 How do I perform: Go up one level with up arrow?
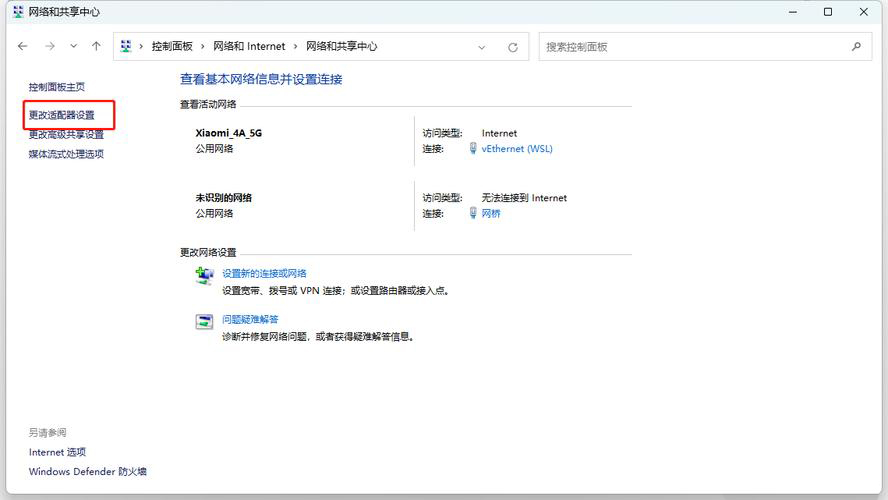96,46
